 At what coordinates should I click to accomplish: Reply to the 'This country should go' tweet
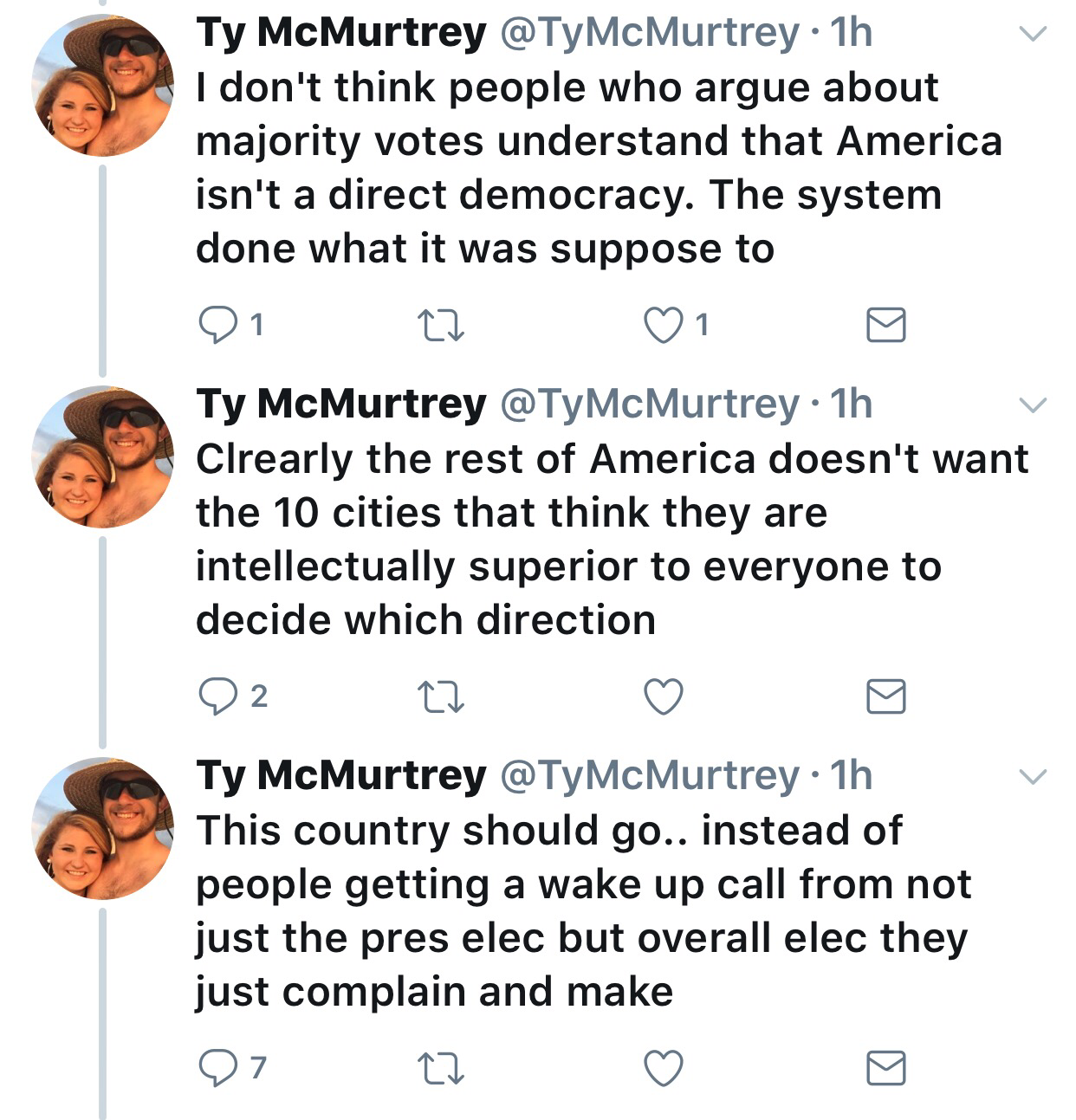click(x=214, y=1068)
